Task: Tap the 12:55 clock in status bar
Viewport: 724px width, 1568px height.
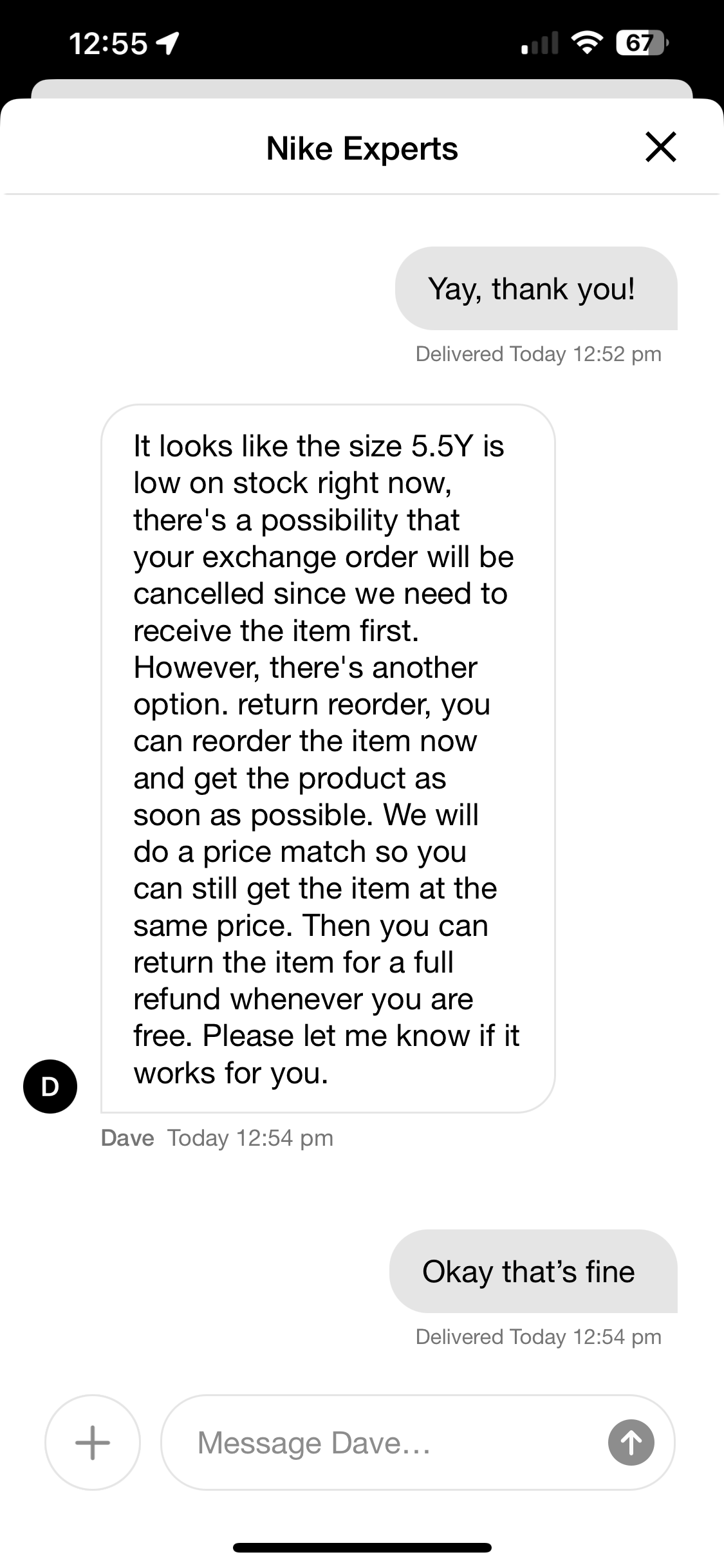Action: [108, 44]
